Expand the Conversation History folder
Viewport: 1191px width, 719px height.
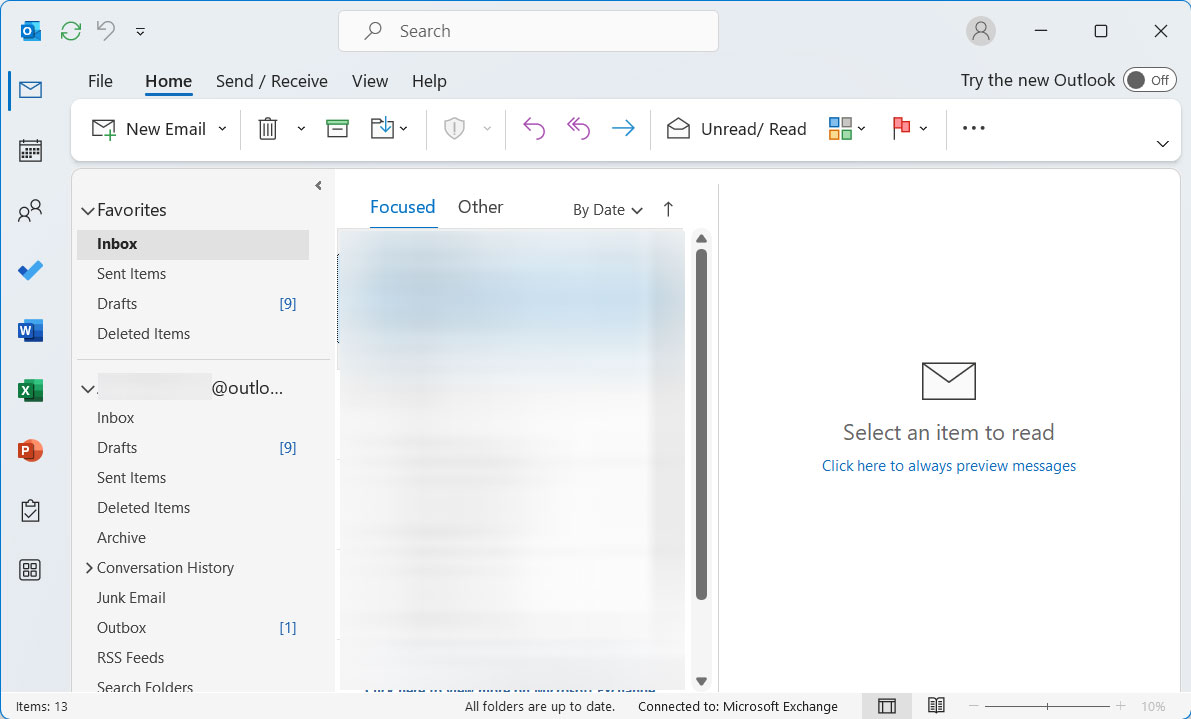tap(88, 567)
